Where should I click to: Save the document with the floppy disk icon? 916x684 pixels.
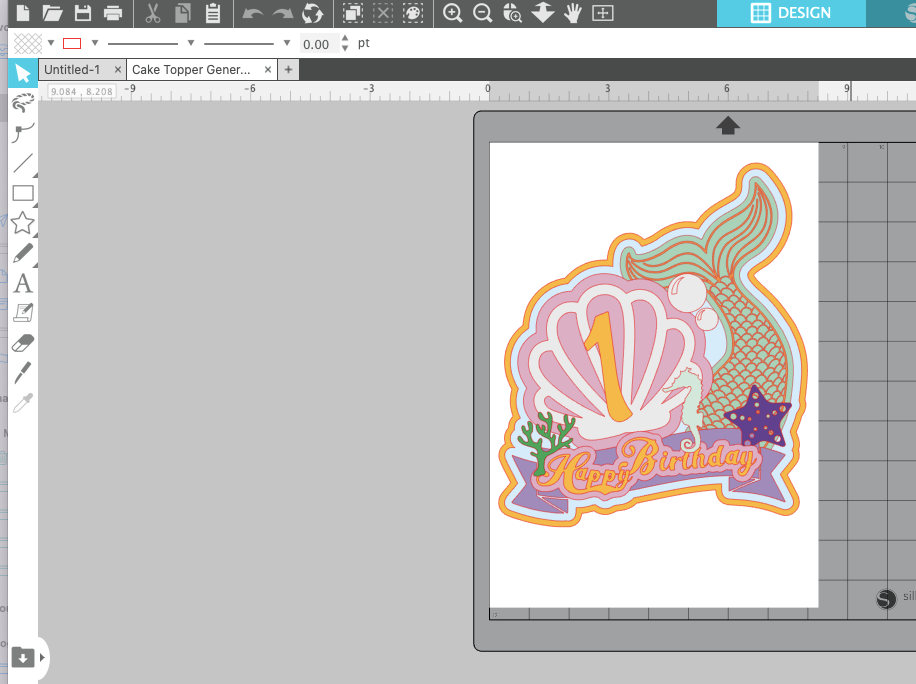click(83, 12)
